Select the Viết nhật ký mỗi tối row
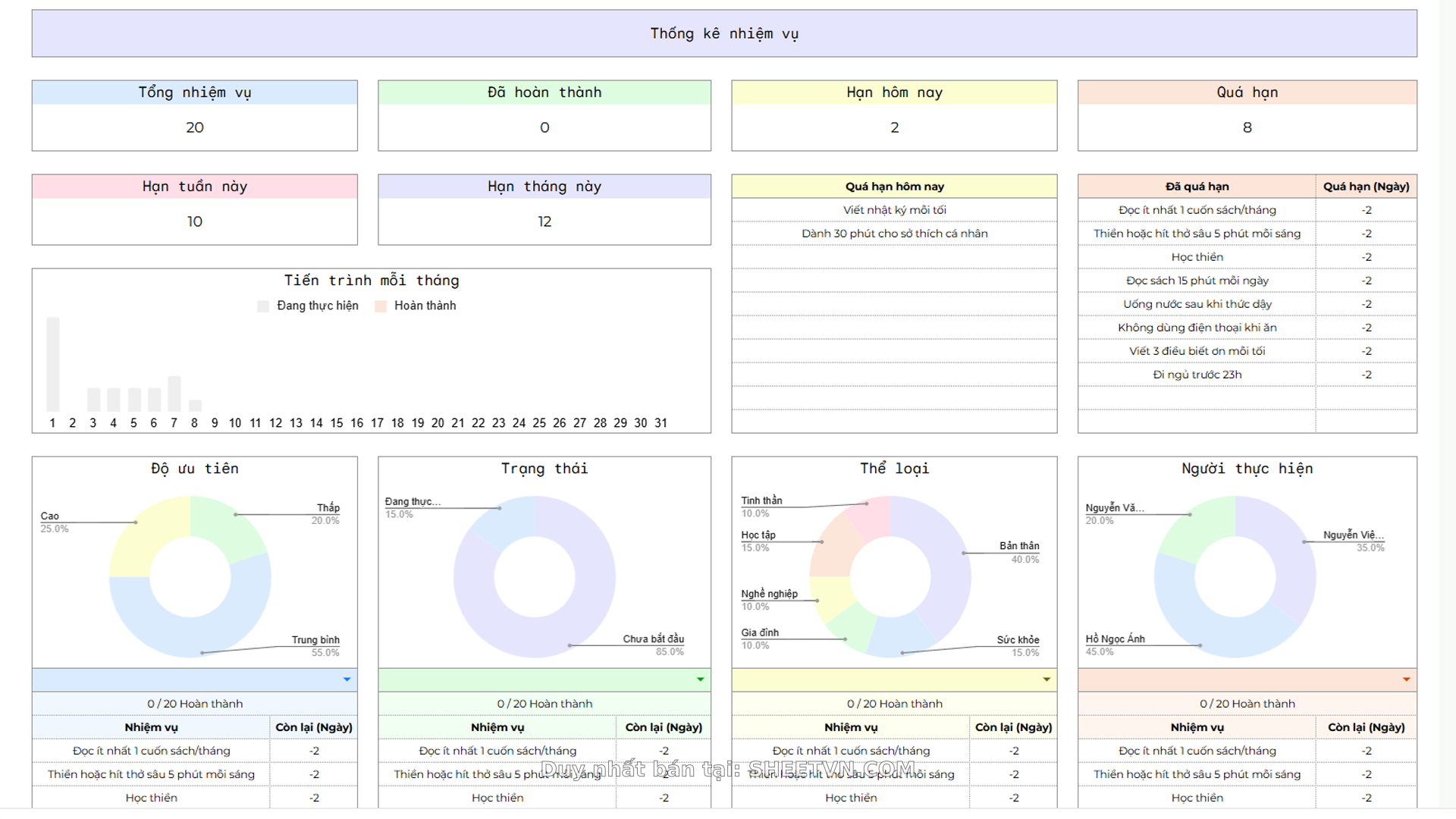This screenshot has height=819, width=1456. coord(894,210)
